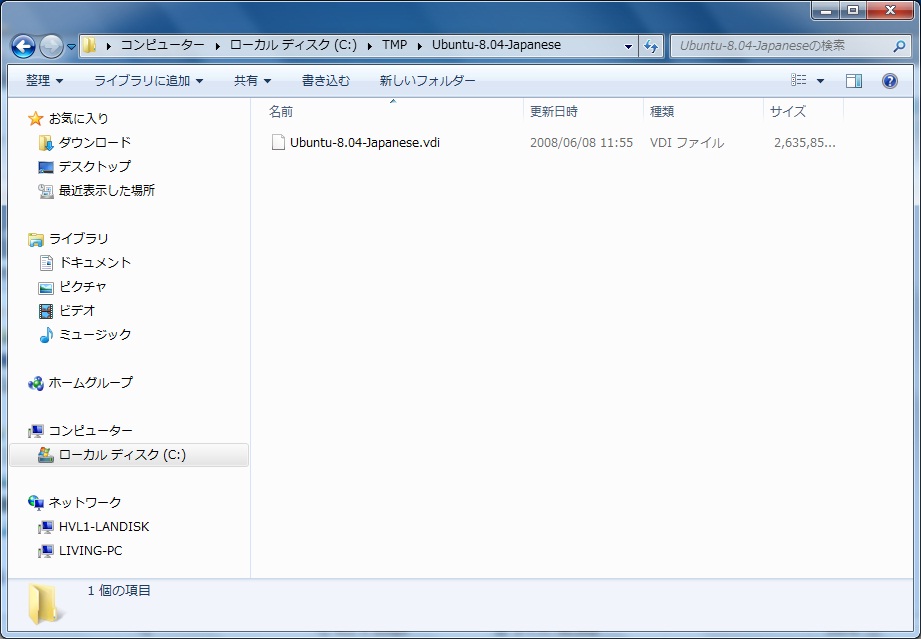This screenshot has width=921, height=639.
Task: Refresh the folder with refresh icon
Action: point(651,46)
